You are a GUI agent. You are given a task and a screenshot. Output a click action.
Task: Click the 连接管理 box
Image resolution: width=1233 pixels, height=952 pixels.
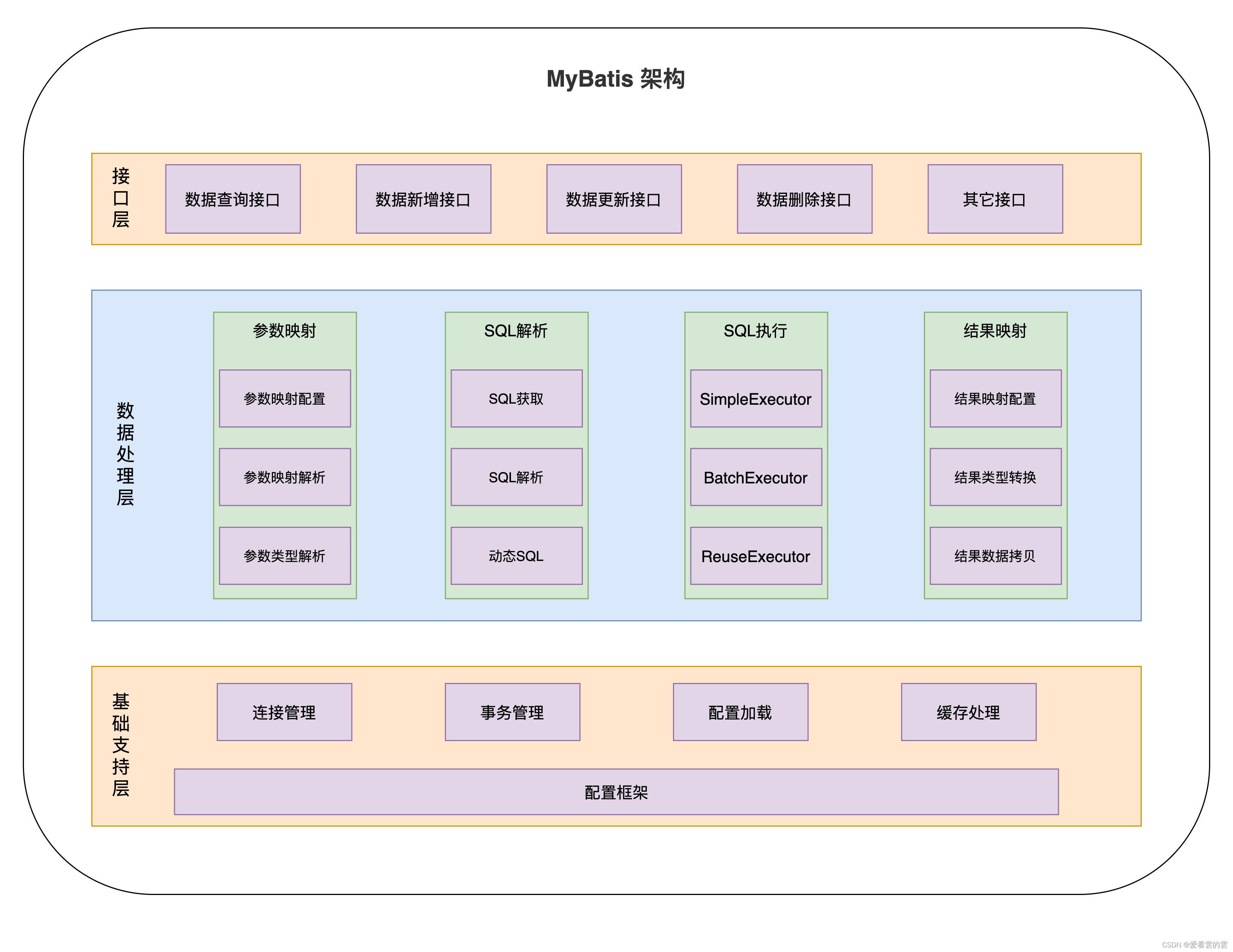point(284,712)
